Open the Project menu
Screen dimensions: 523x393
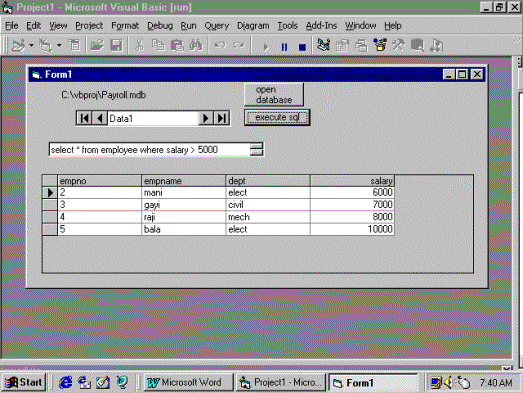pyautogui.click(x=89, y=26)
